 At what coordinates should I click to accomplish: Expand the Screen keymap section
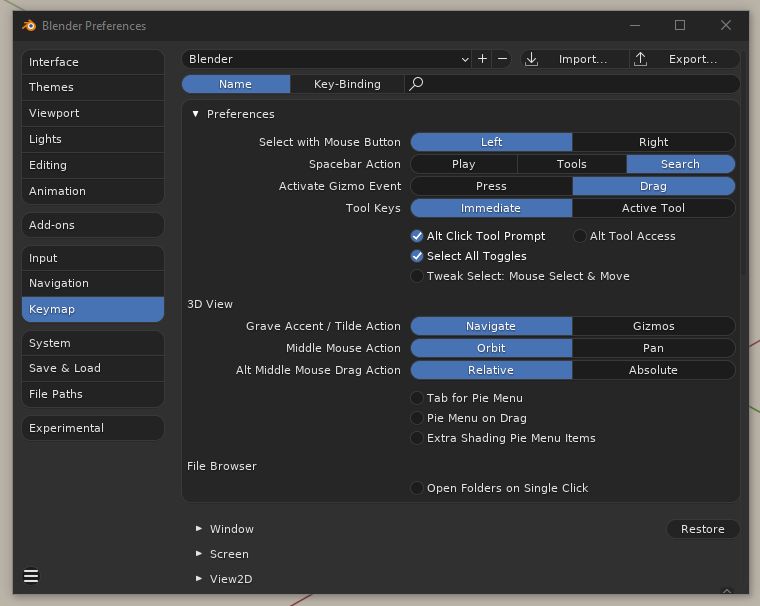(199, 554)
